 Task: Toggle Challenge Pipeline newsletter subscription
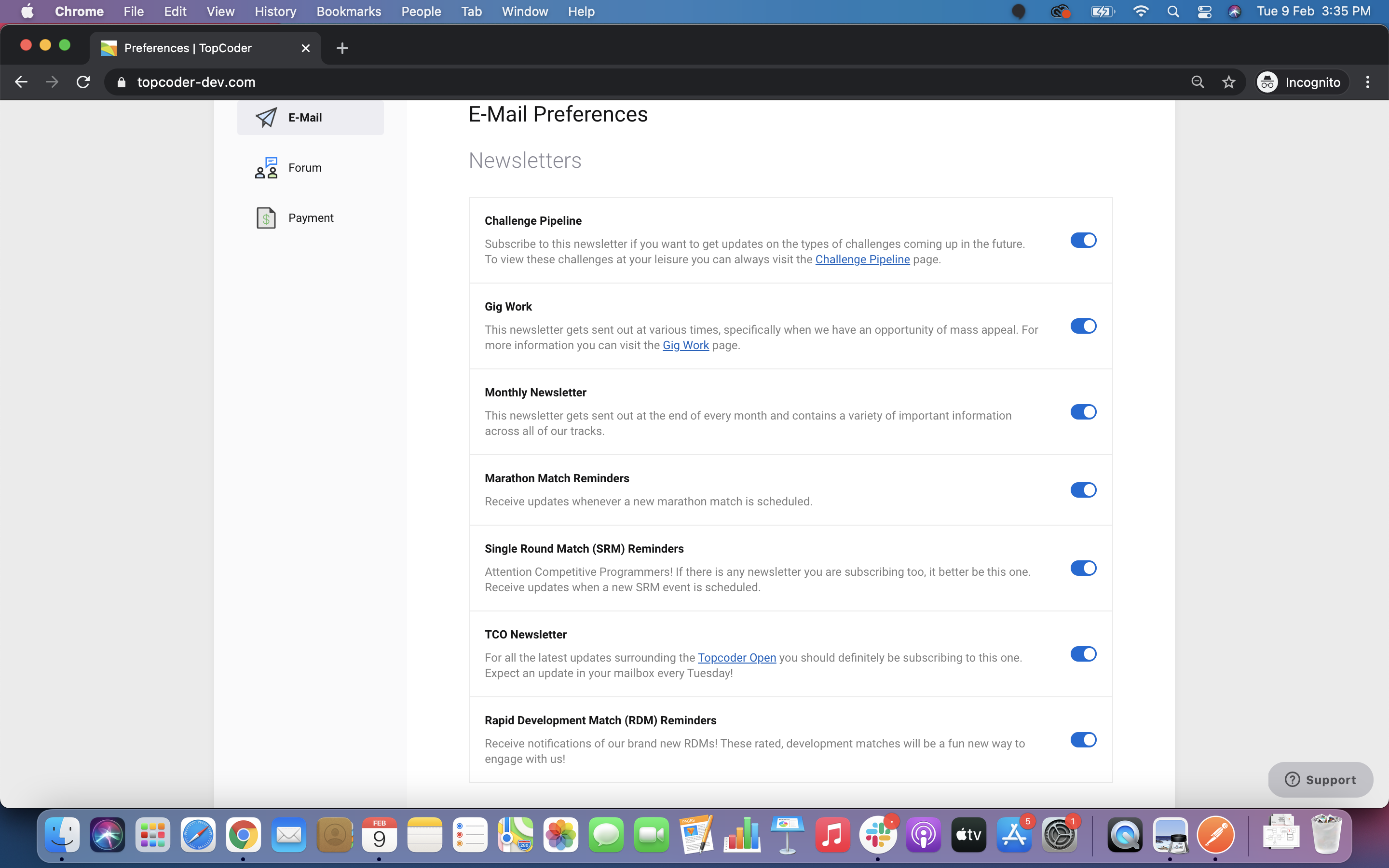coord(1084,240)
